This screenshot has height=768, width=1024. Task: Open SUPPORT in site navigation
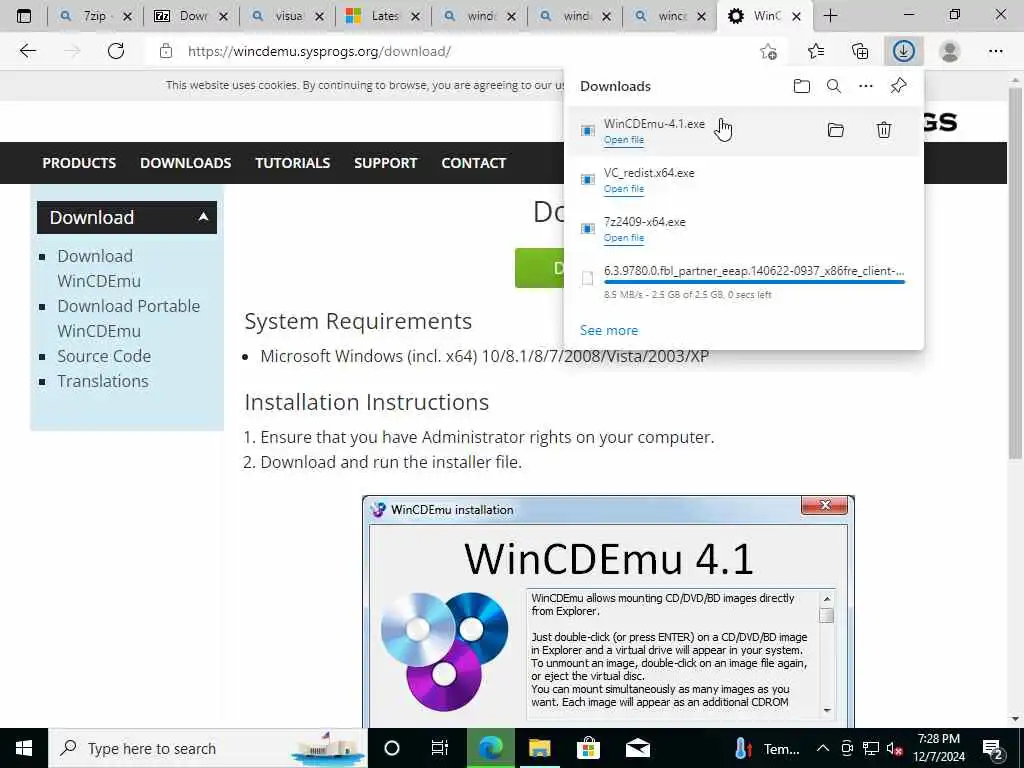385,163
